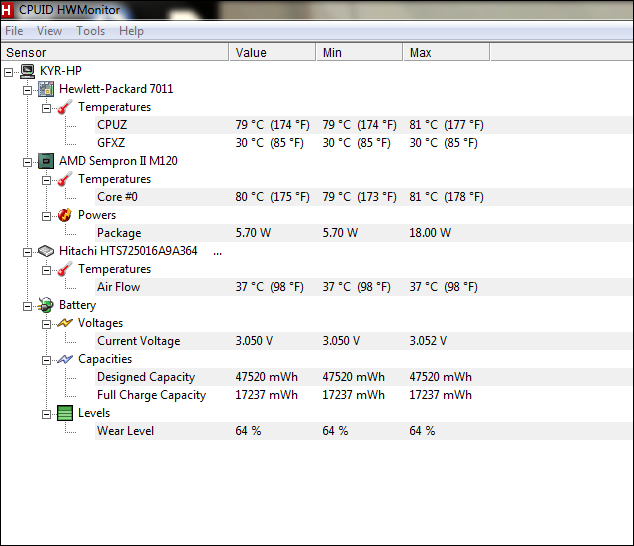Viewport: 634px width, 546px height.
Task: Click Package max value 18.00 W
Action: pos(430,233)
